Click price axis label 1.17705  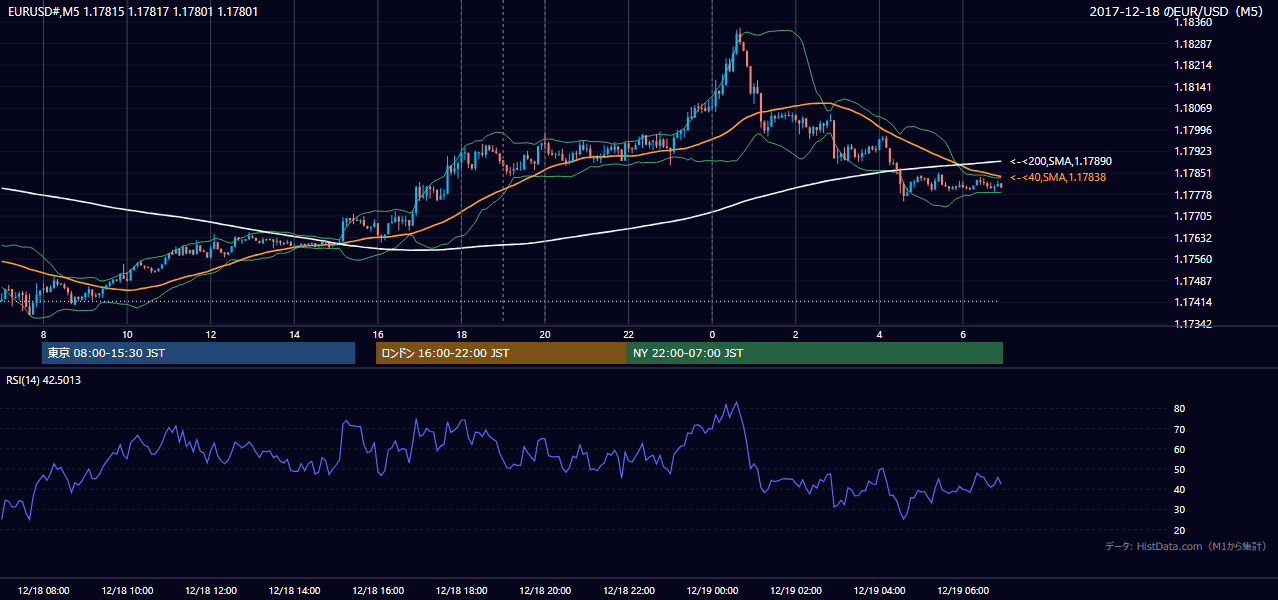1194,216
